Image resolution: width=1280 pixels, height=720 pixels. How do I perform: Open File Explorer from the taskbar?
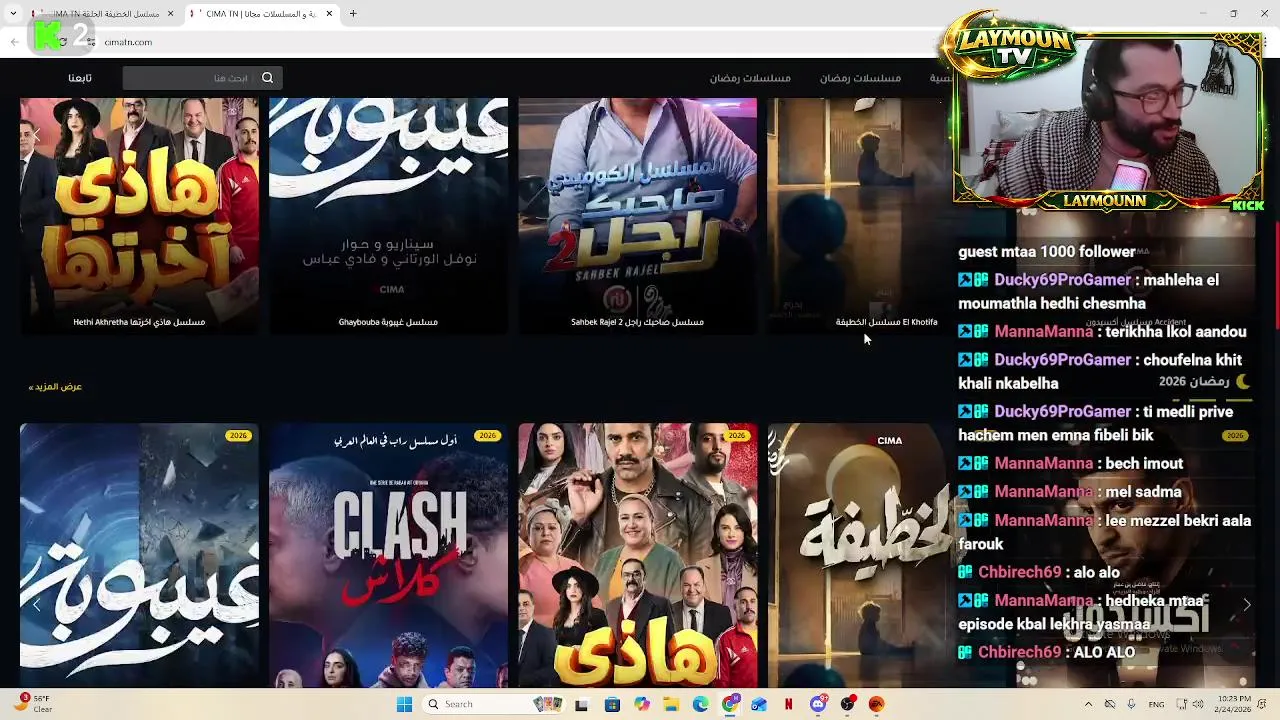click(x=671, y=704)
